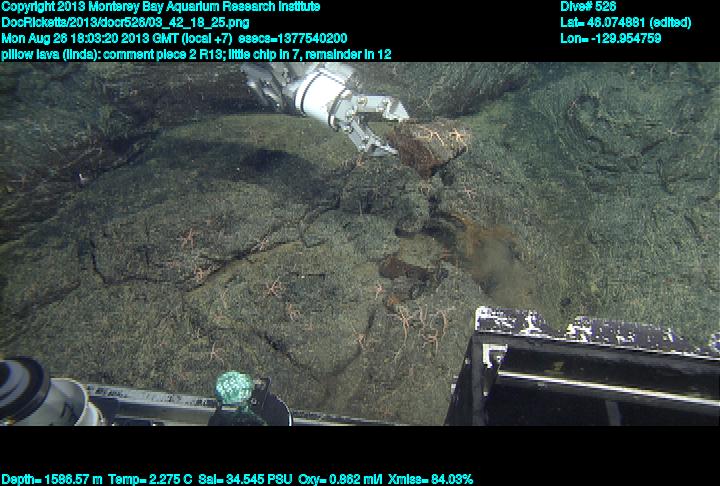Click the 'Xmiss= 84.03%' readout
This screenshot has height=486, width=720.
430,479
